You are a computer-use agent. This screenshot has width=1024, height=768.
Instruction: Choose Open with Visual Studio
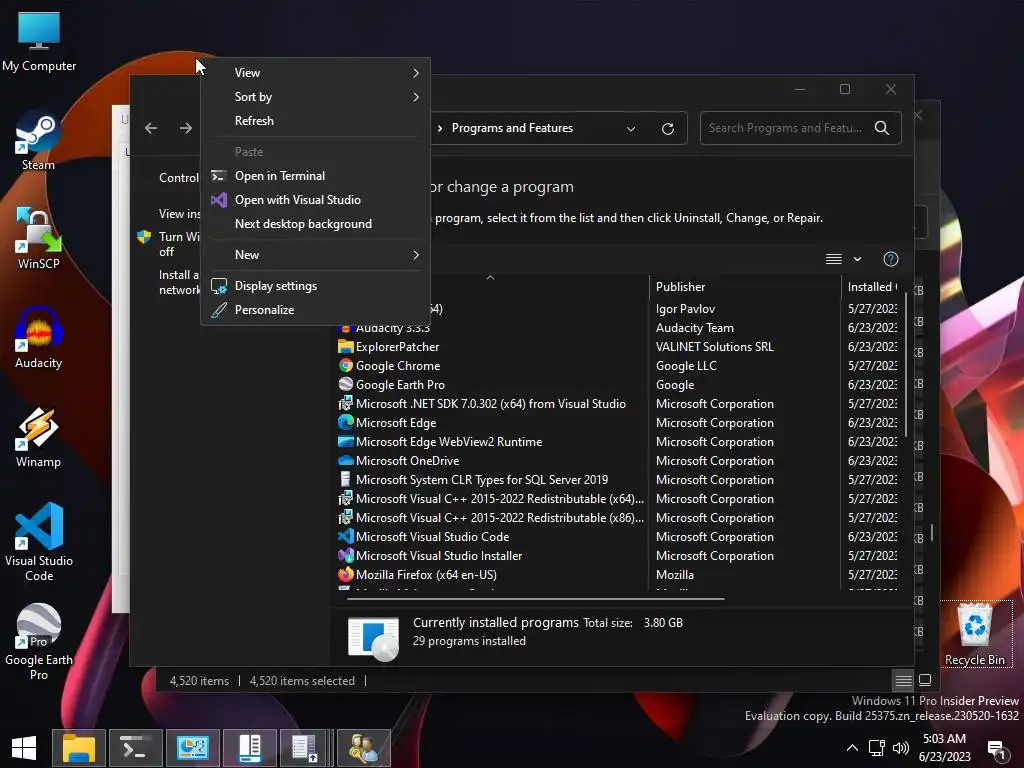pyautogui.click(x=315, y=200)
